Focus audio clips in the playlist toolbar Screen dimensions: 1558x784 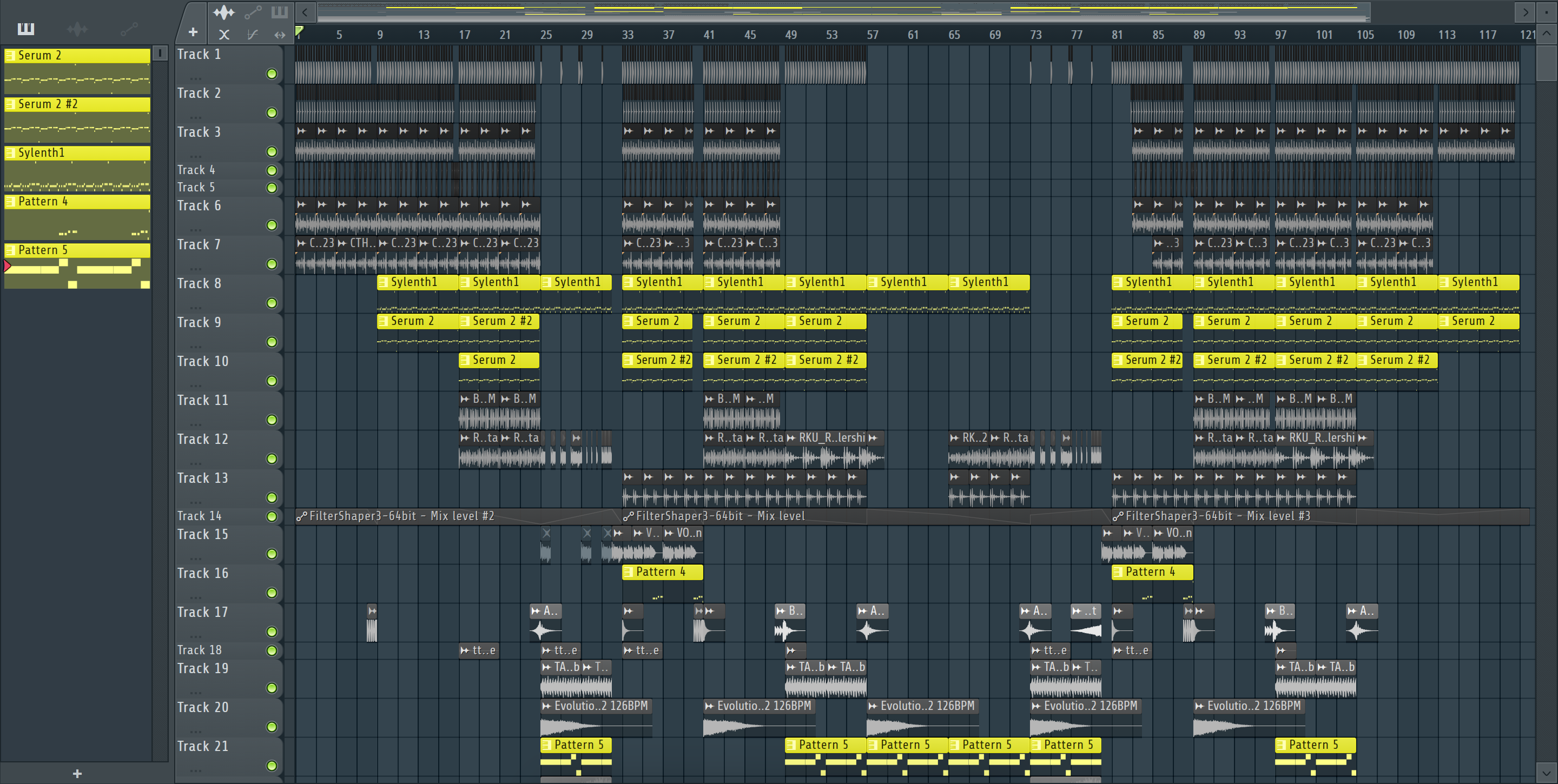click(224, 12)
